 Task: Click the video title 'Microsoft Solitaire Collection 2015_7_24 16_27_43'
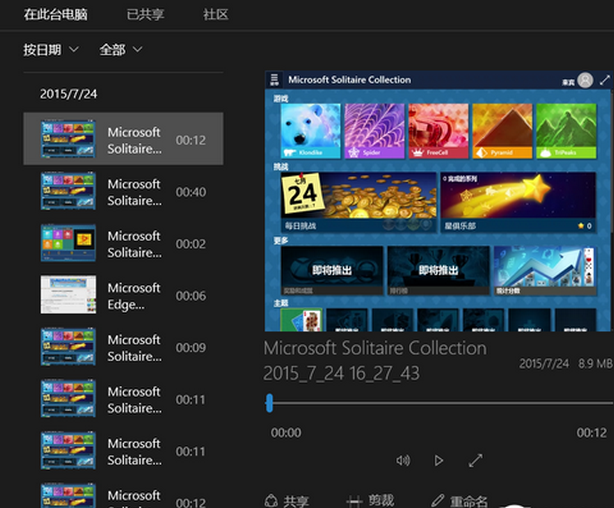click(x=375, y=360)
